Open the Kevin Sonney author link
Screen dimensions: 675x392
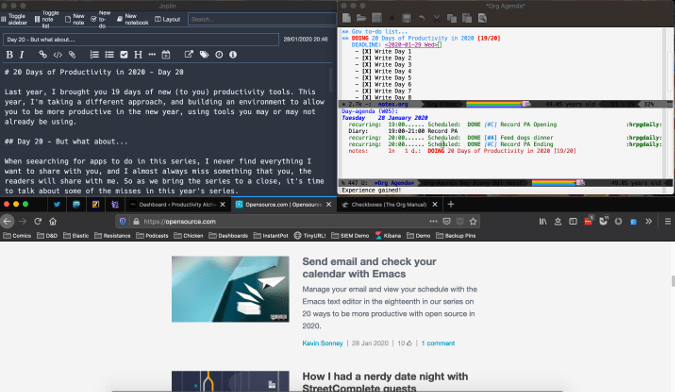322,343
